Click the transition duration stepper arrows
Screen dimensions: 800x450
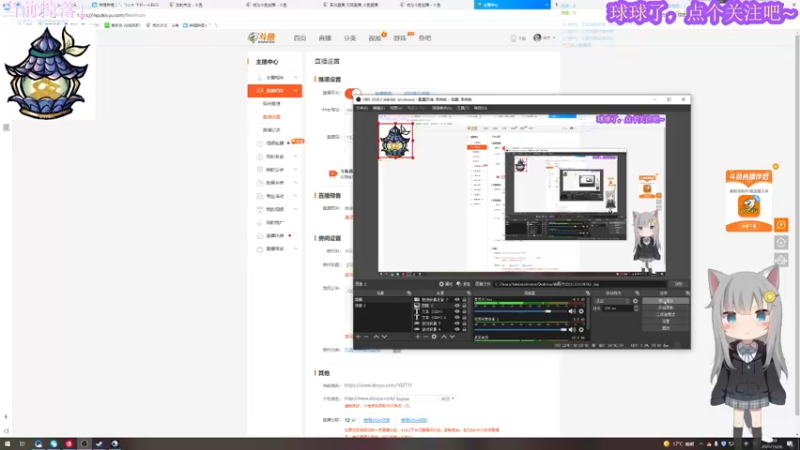[636, 308]
